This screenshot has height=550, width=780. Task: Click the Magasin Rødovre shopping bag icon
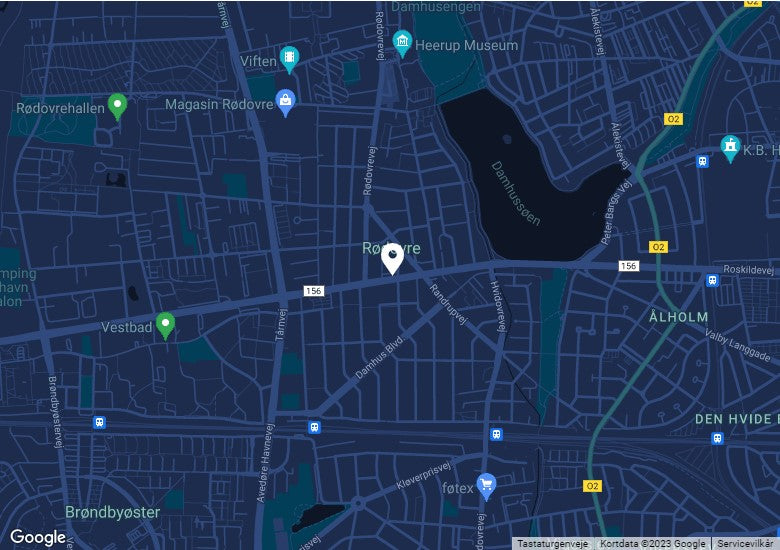[286, 102]
